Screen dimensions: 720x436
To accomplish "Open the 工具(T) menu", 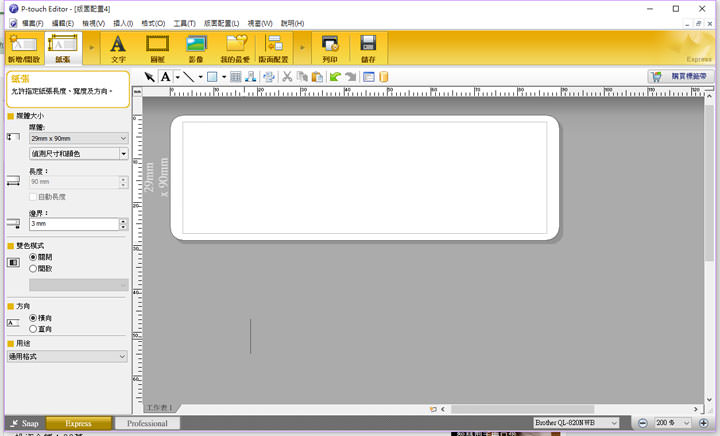I will 184,23.
